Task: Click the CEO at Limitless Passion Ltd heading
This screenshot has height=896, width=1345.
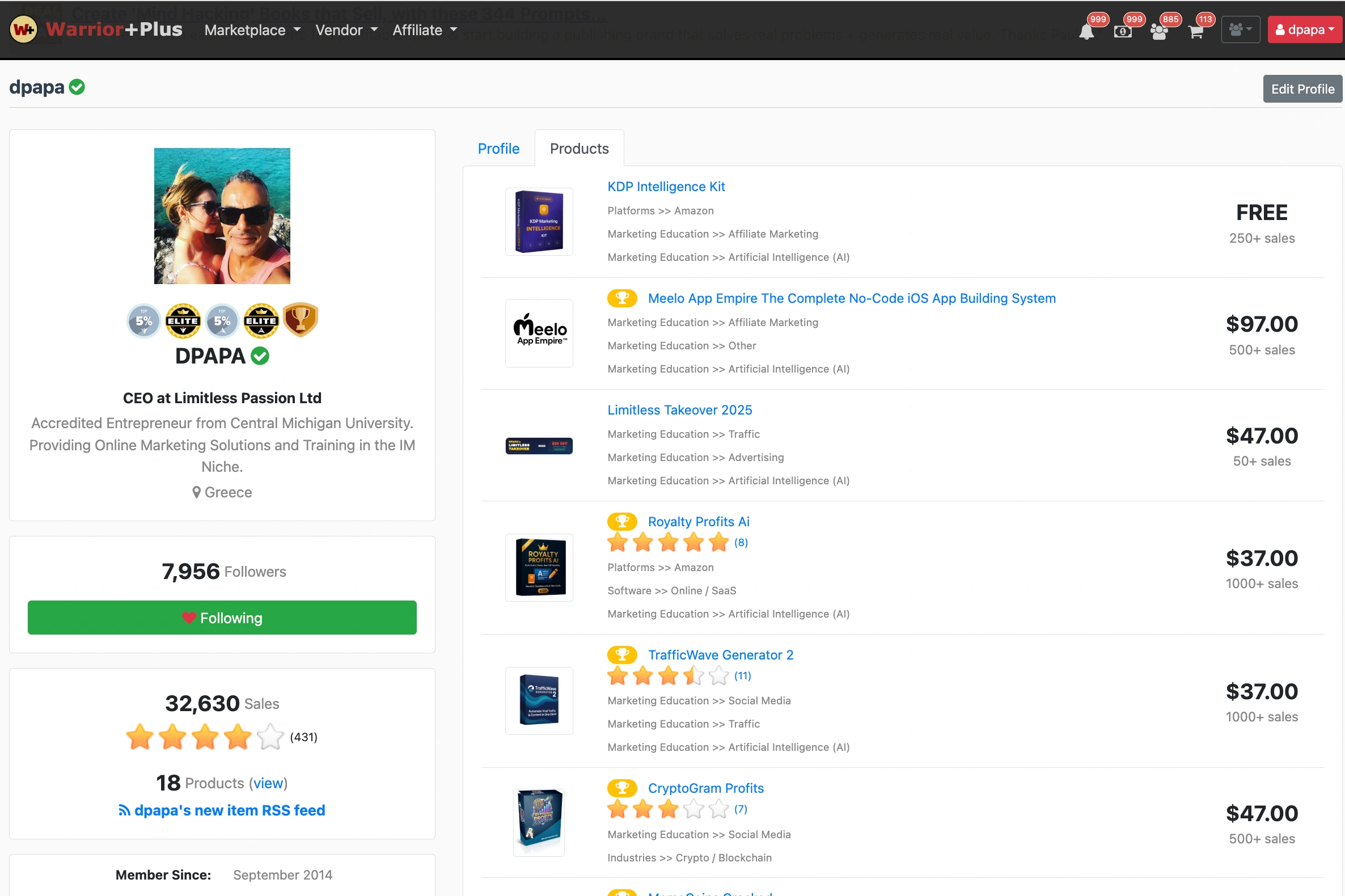Action: pyautogui.click(x=222, y=398)
